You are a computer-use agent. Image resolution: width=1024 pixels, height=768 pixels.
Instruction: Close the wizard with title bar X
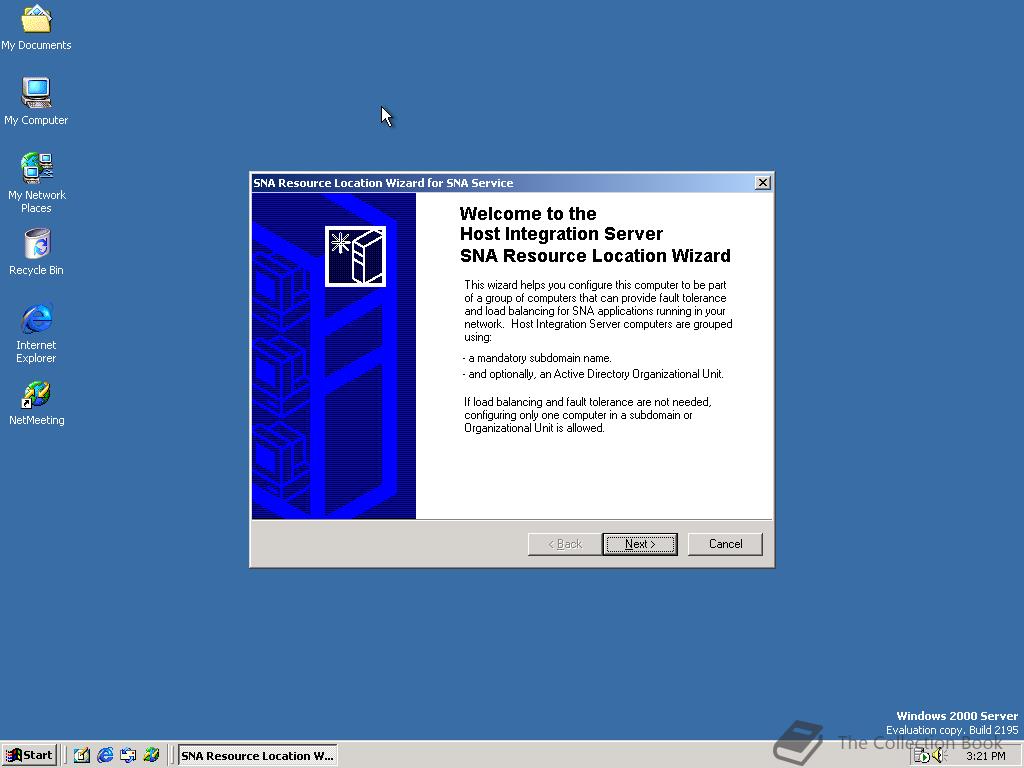pos(762,183)
